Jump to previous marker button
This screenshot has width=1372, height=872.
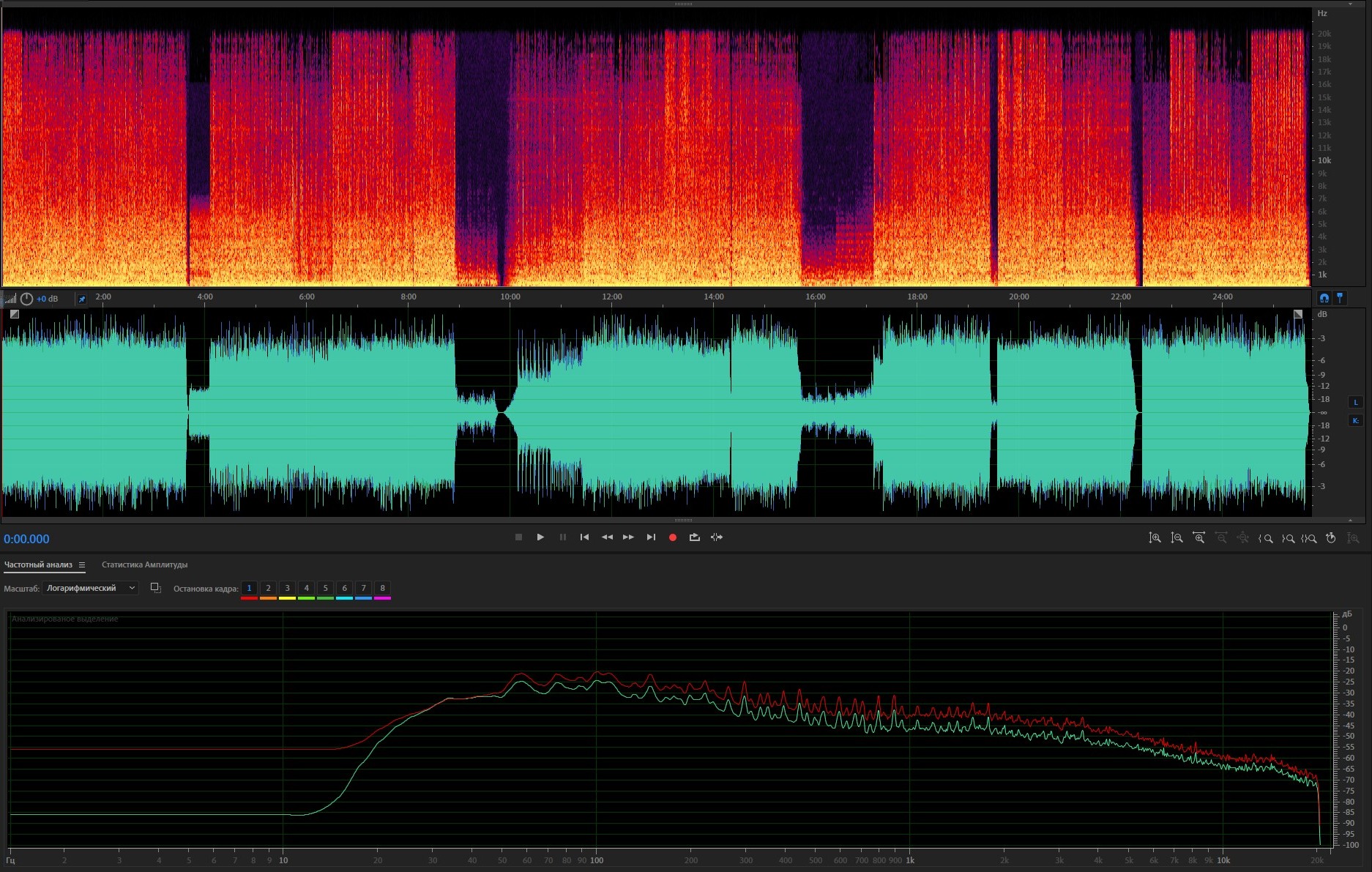(x=584, y=537)
